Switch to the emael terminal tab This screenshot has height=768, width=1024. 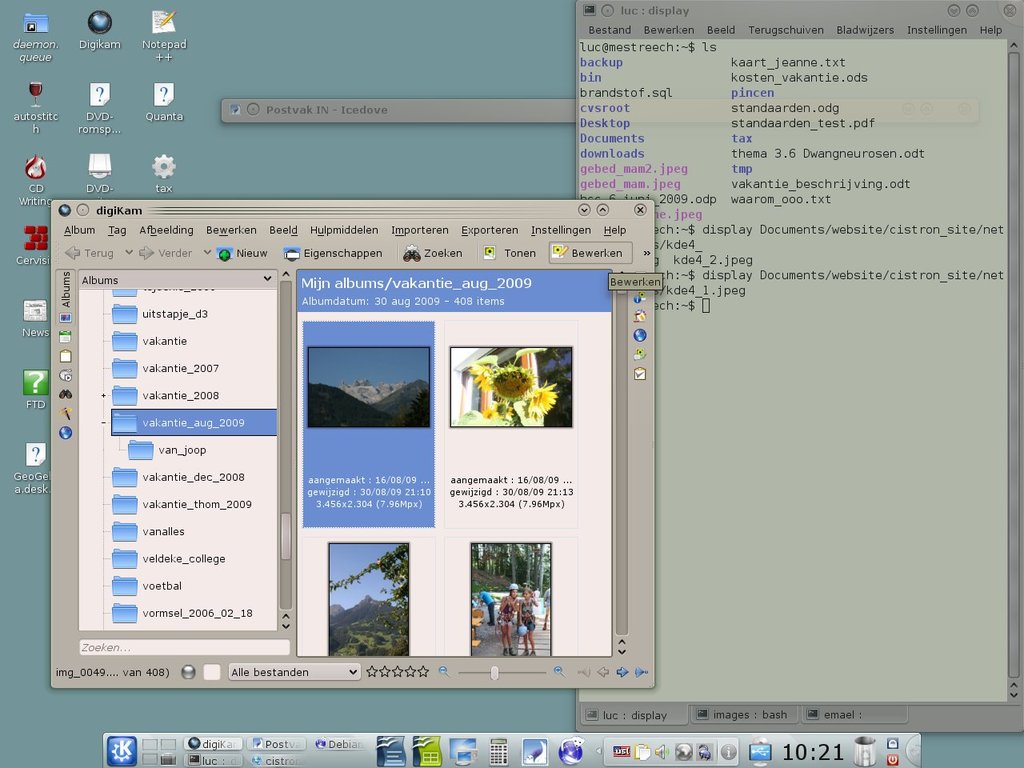[854, 715]
